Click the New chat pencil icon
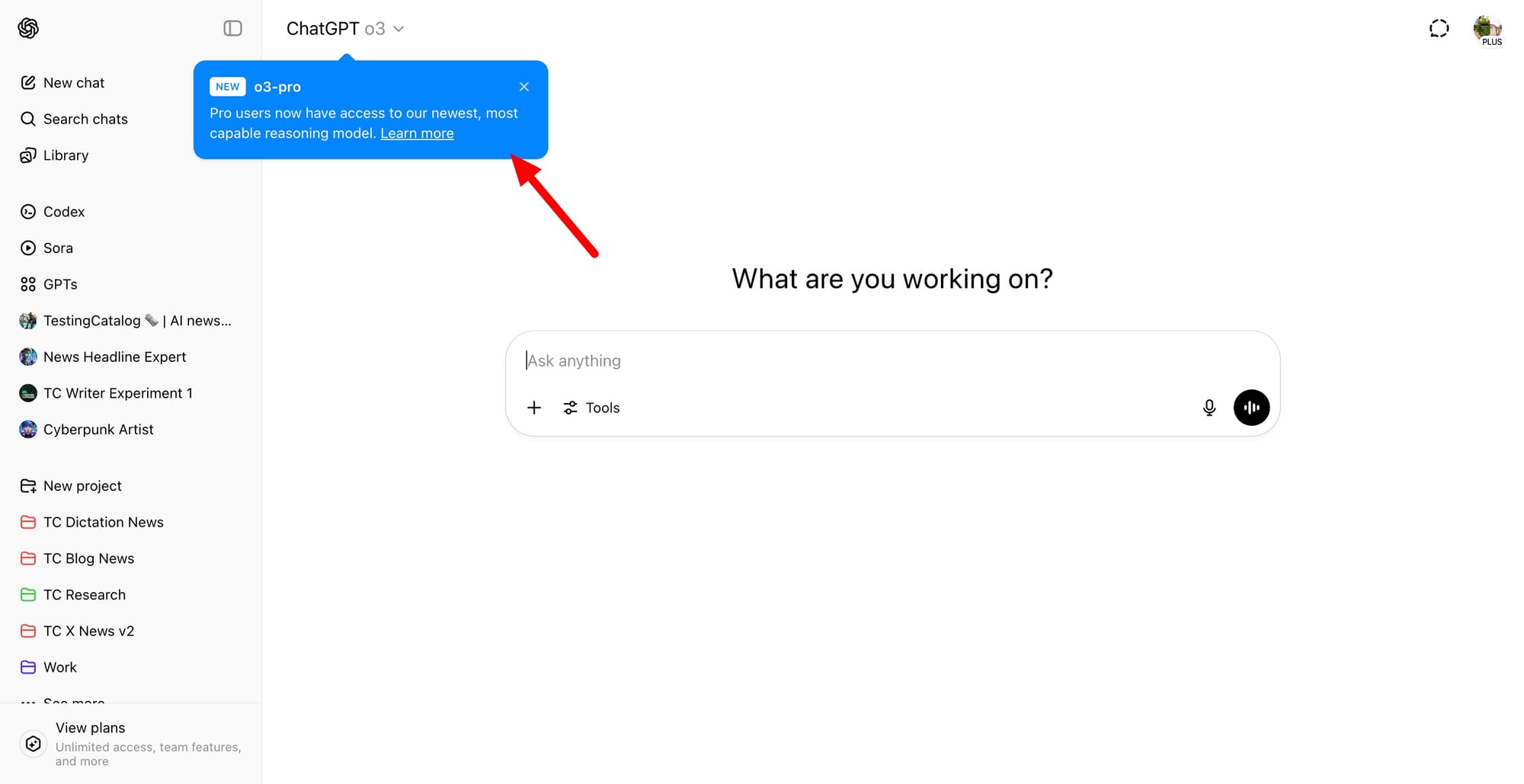This screenshot has width=1524, height=784. pyautogui.click(x=28, y=82)
